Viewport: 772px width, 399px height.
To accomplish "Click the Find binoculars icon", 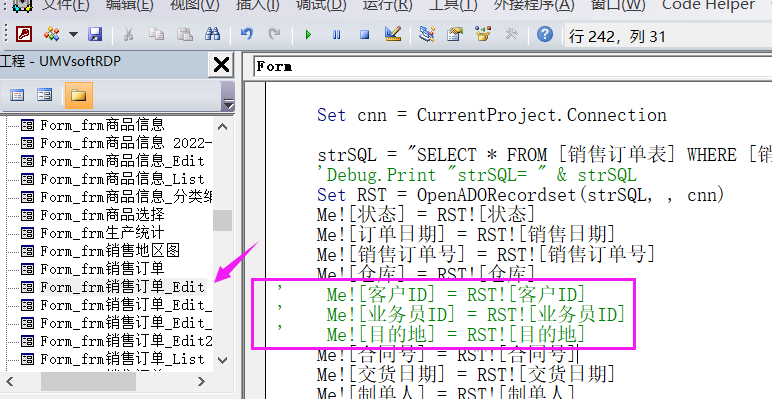I will point(212,34).
